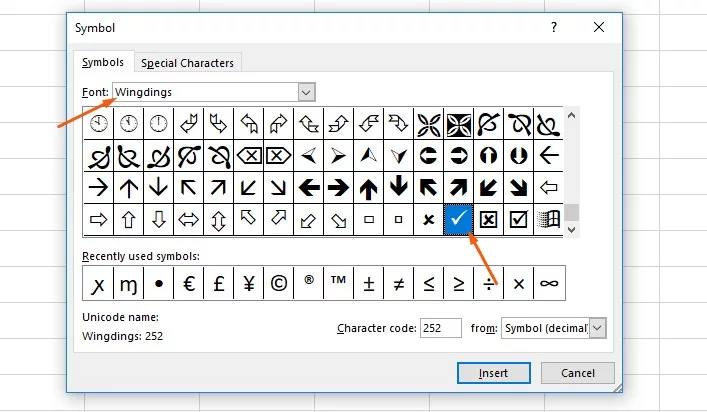Choose the first clock face symbol
The width and height of the screenshot is (707, 412).
[99, 123]
